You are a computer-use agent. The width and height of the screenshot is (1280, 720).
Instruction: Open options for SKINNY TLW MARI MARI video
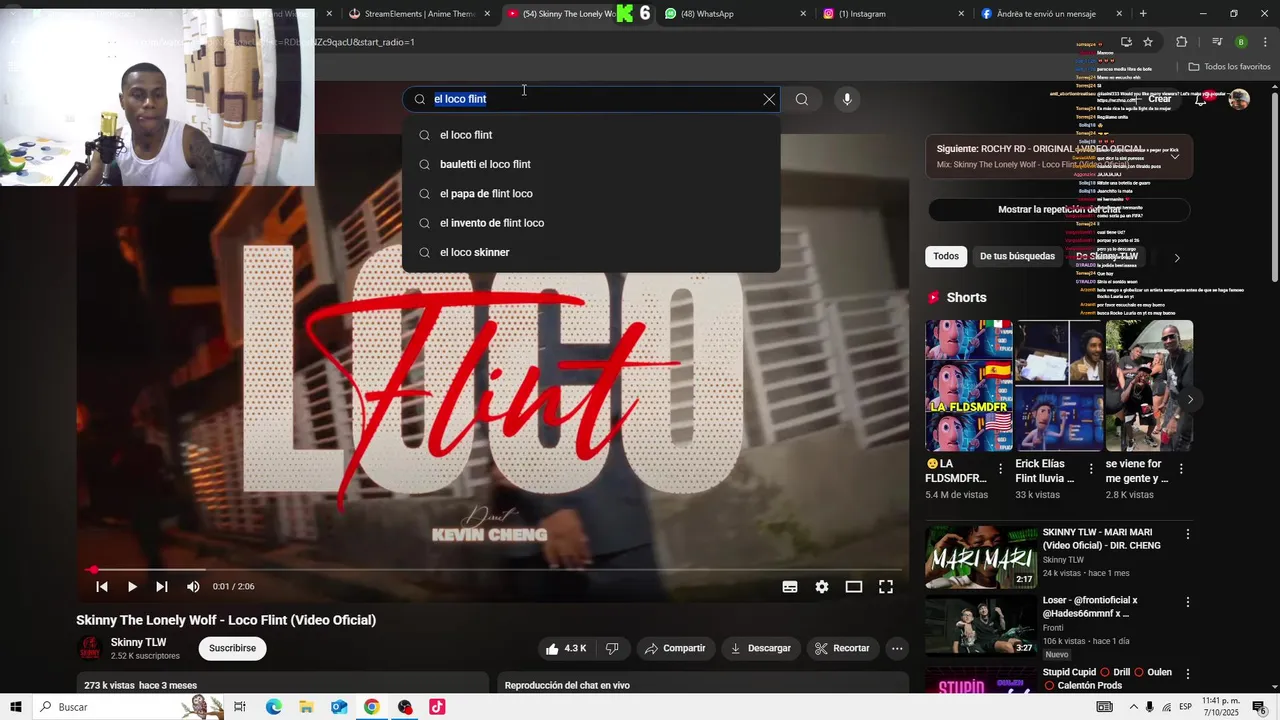(1188, 534)
